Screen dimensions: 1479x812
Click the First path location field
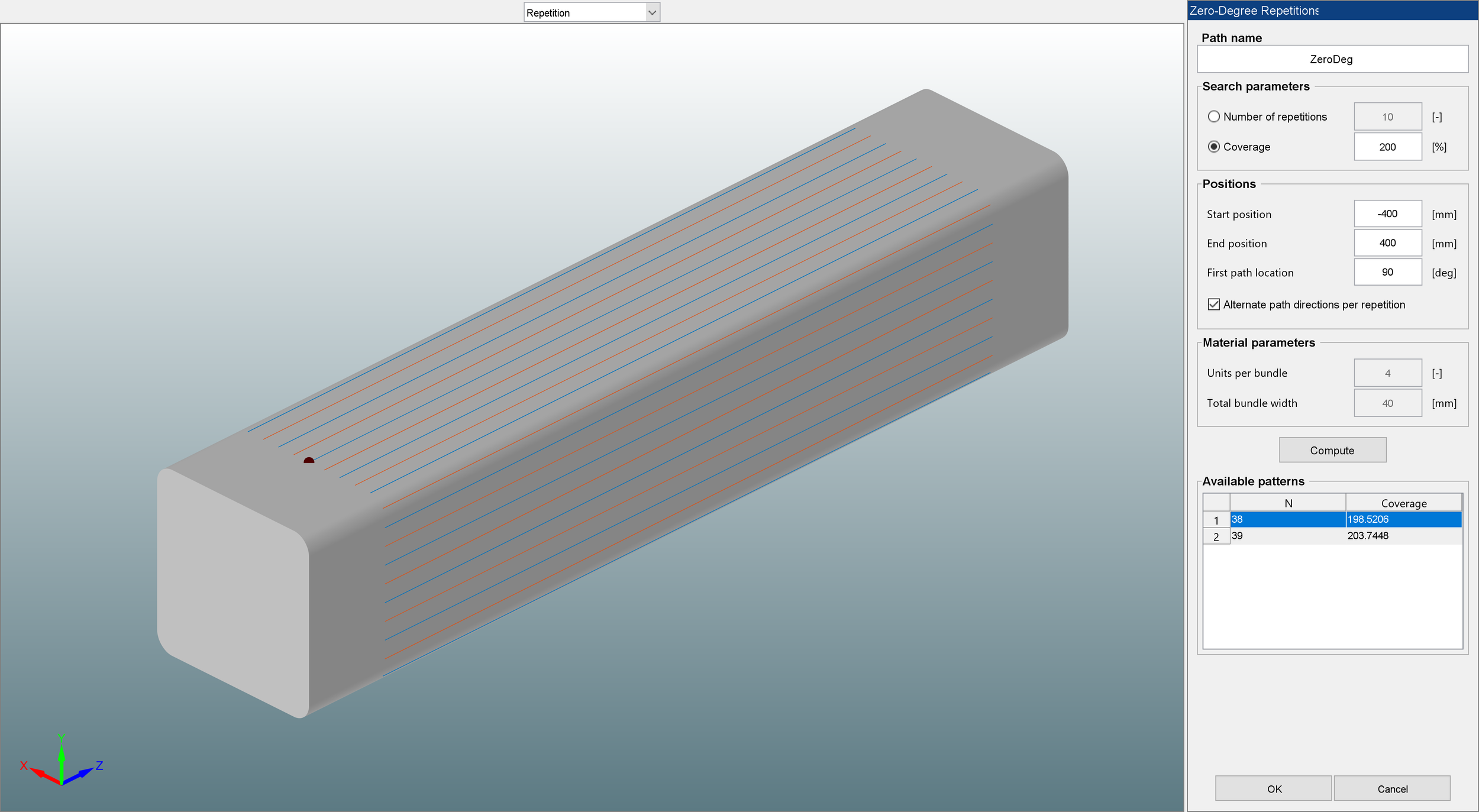click(x=1387, y=273)
